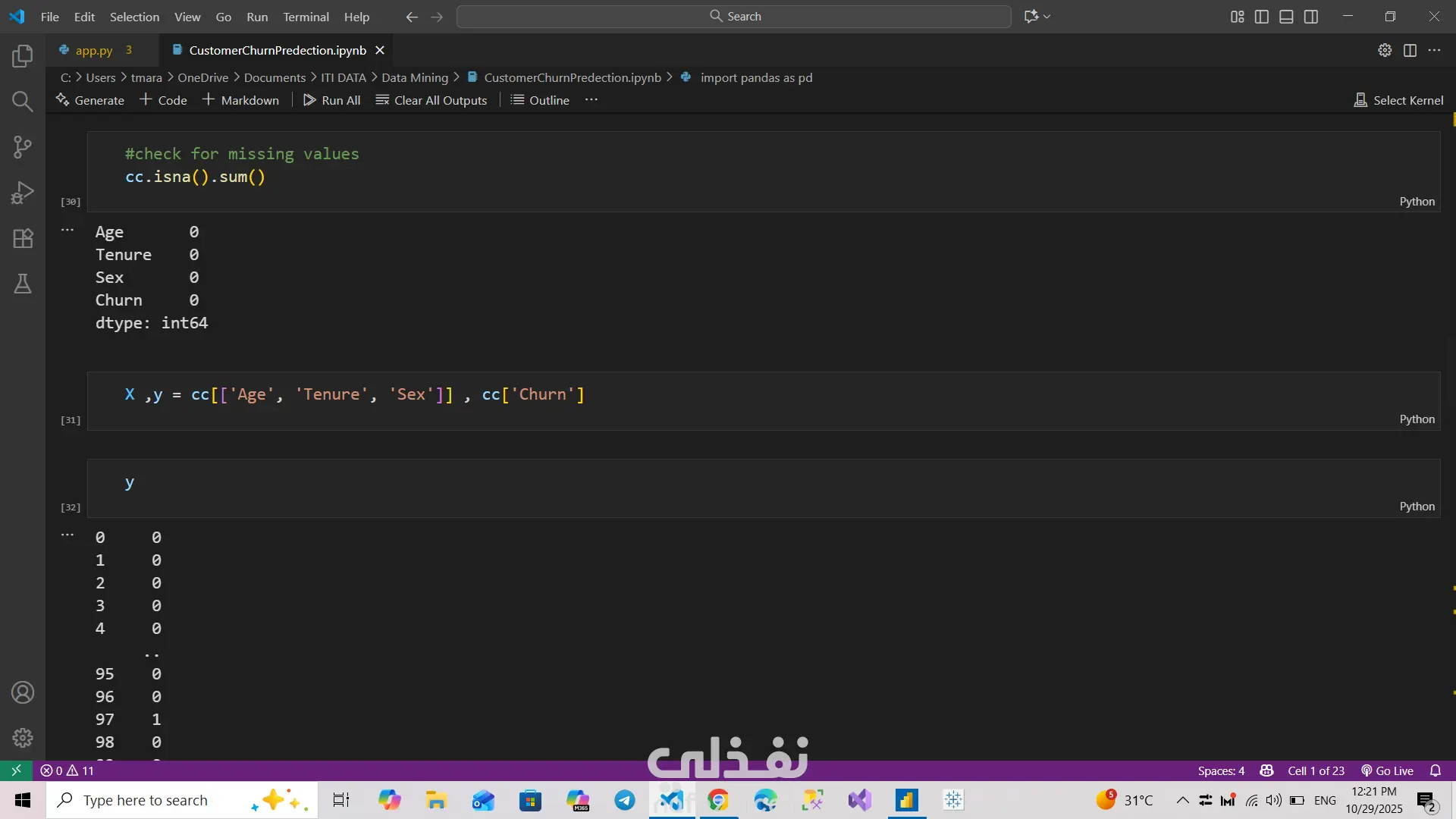The width and height of the screenshot is (1456, 819).
Task: Toggle the Panel layout button
Action: (1286, 17)
